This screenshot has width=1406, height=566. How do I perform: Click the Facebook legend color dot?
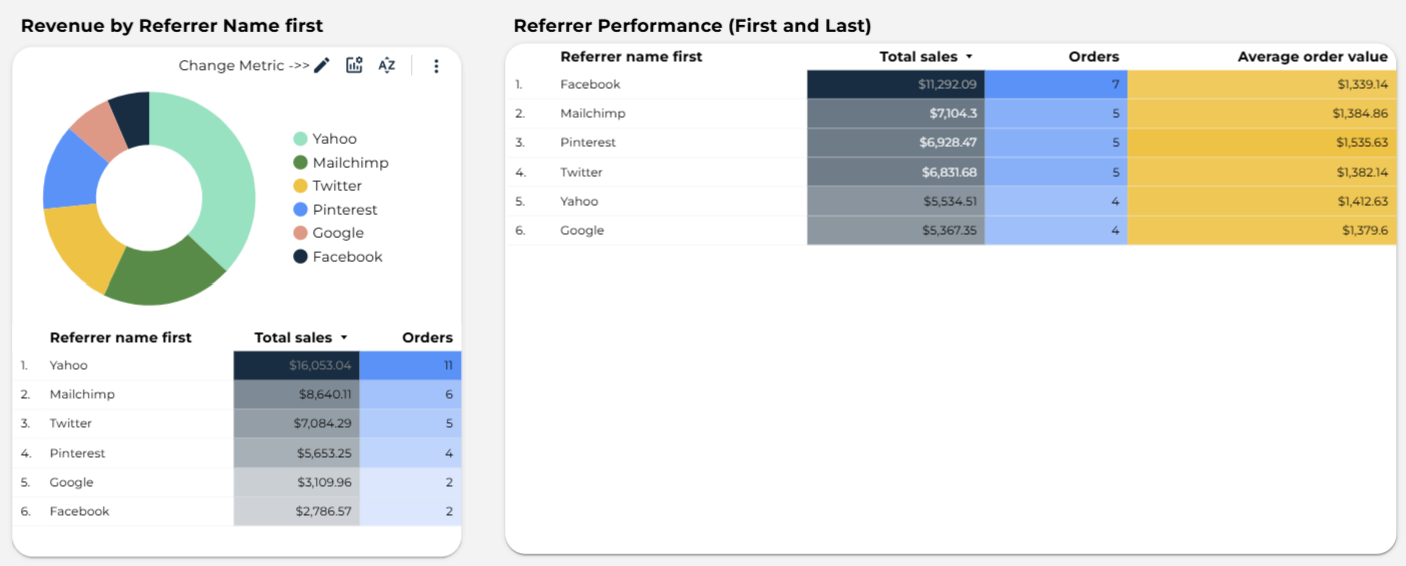pyautogui.click(x=300, y=257)
